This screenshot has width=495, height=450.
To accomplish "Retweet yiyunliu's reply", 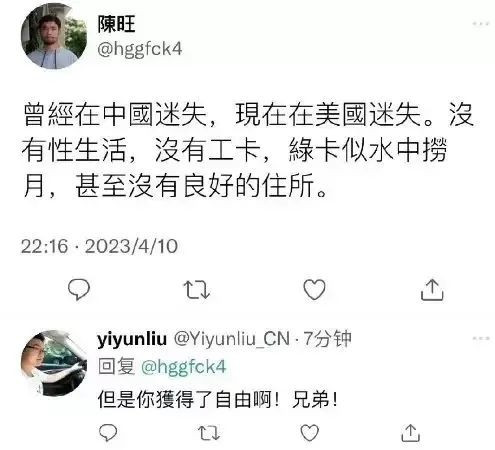I will (209, 433).
